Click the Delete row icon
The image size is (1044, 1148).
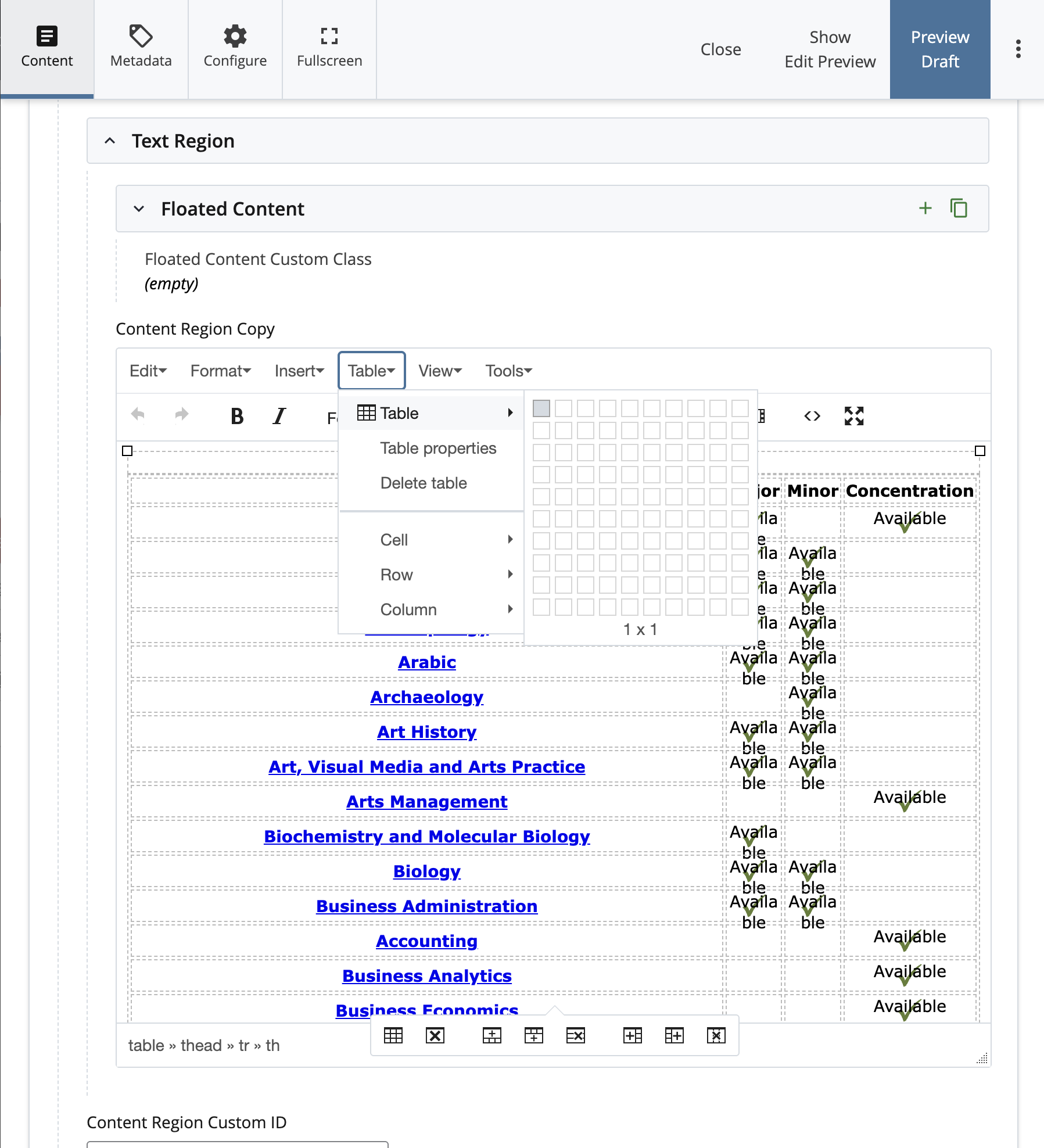pos(575,1035)
